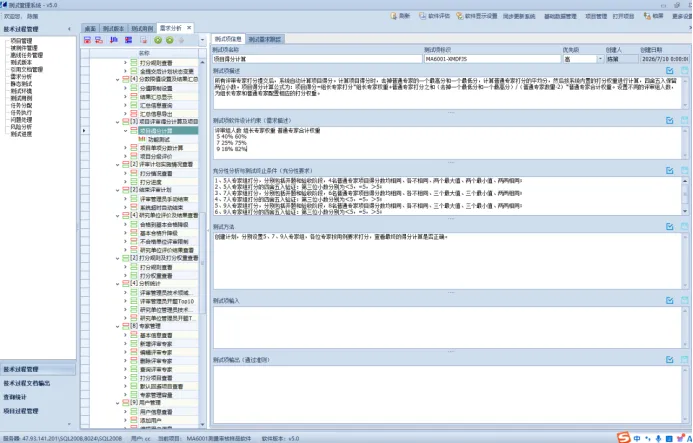Switch to the 测试用例 tab
Screen dimensions: 693x443
(142, 28)
